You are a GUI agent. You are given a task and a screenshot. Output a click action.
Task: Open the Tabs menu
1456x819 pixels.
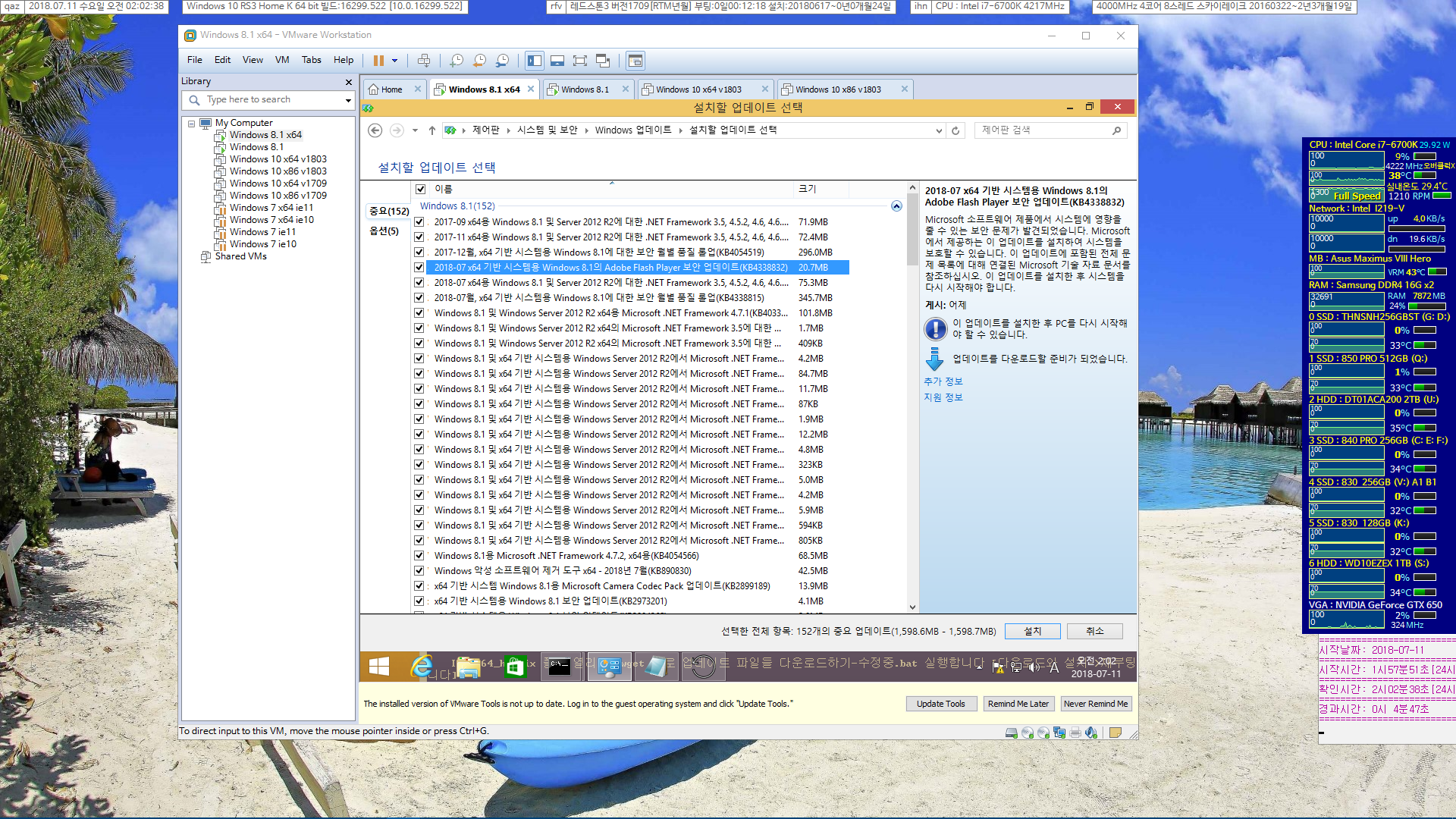312,60
